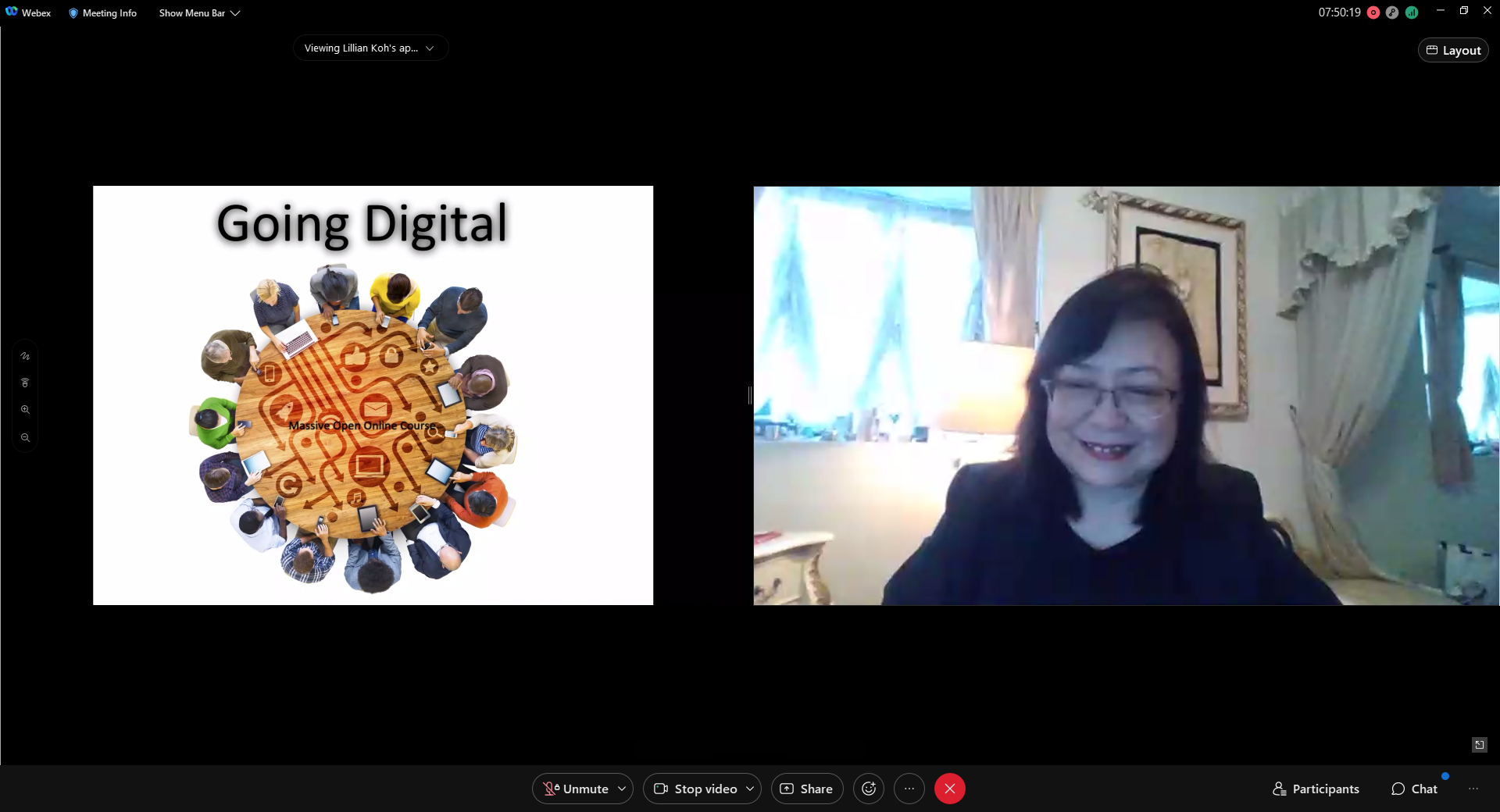Click the meeting time 07:50:19

(x=1339, y=12)
